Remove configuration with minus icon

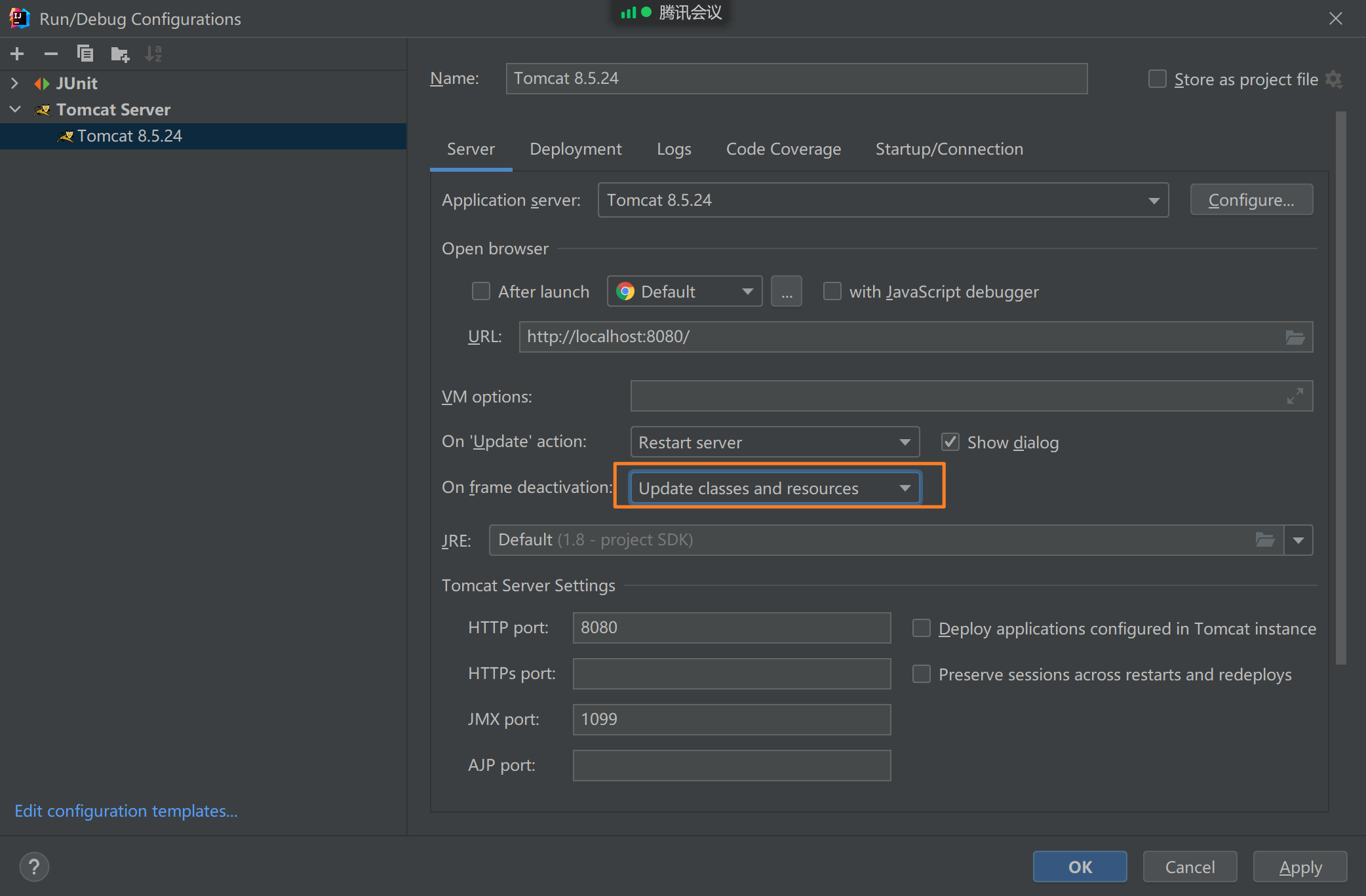(51, 54)
